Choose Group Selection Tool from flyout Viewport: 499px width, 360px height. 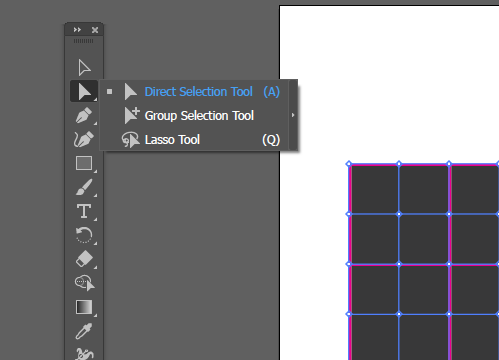tap(194, 116)
